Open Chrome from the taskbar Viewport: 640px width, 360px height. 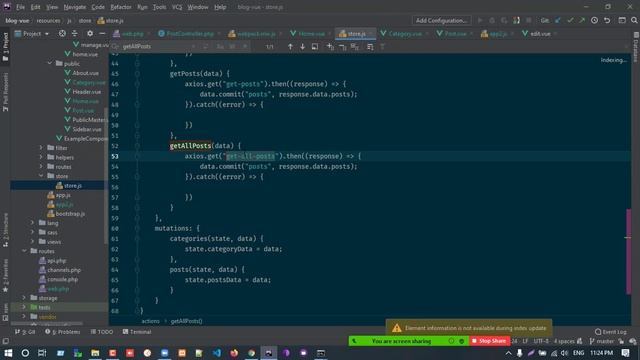251,353
